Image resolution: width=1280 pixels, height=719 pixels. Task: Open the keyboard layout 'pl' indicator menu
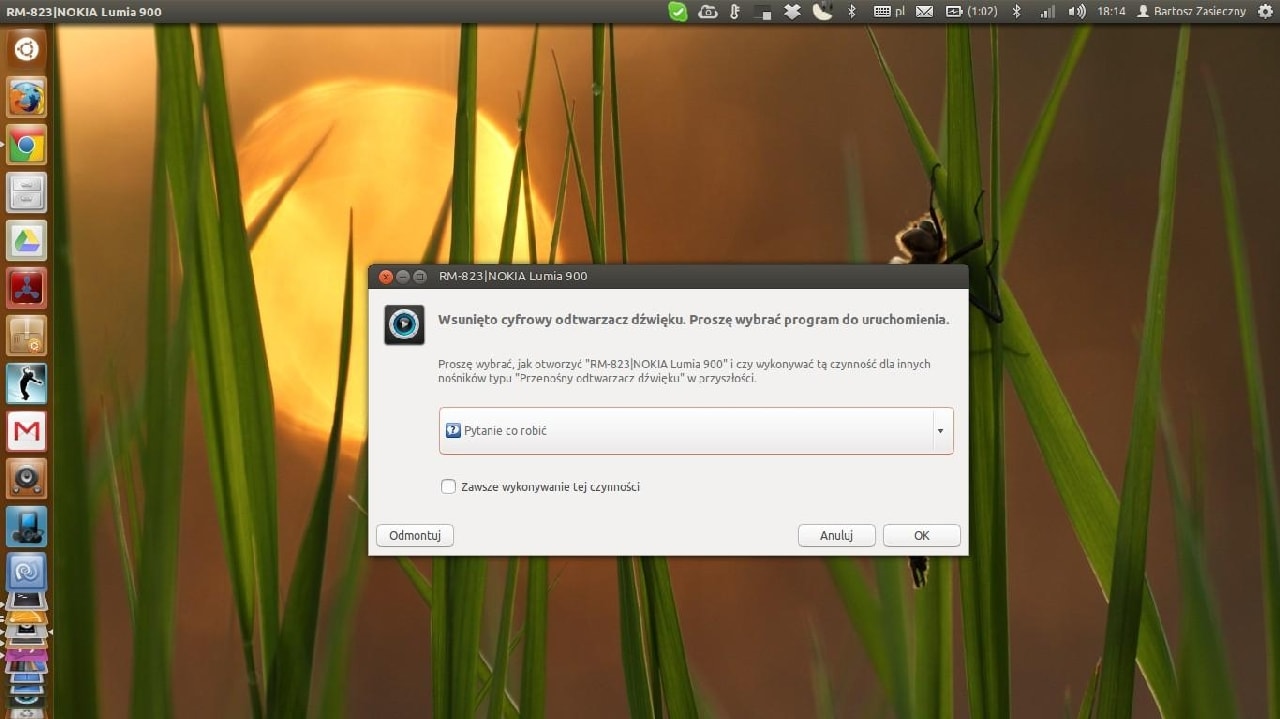890,11
